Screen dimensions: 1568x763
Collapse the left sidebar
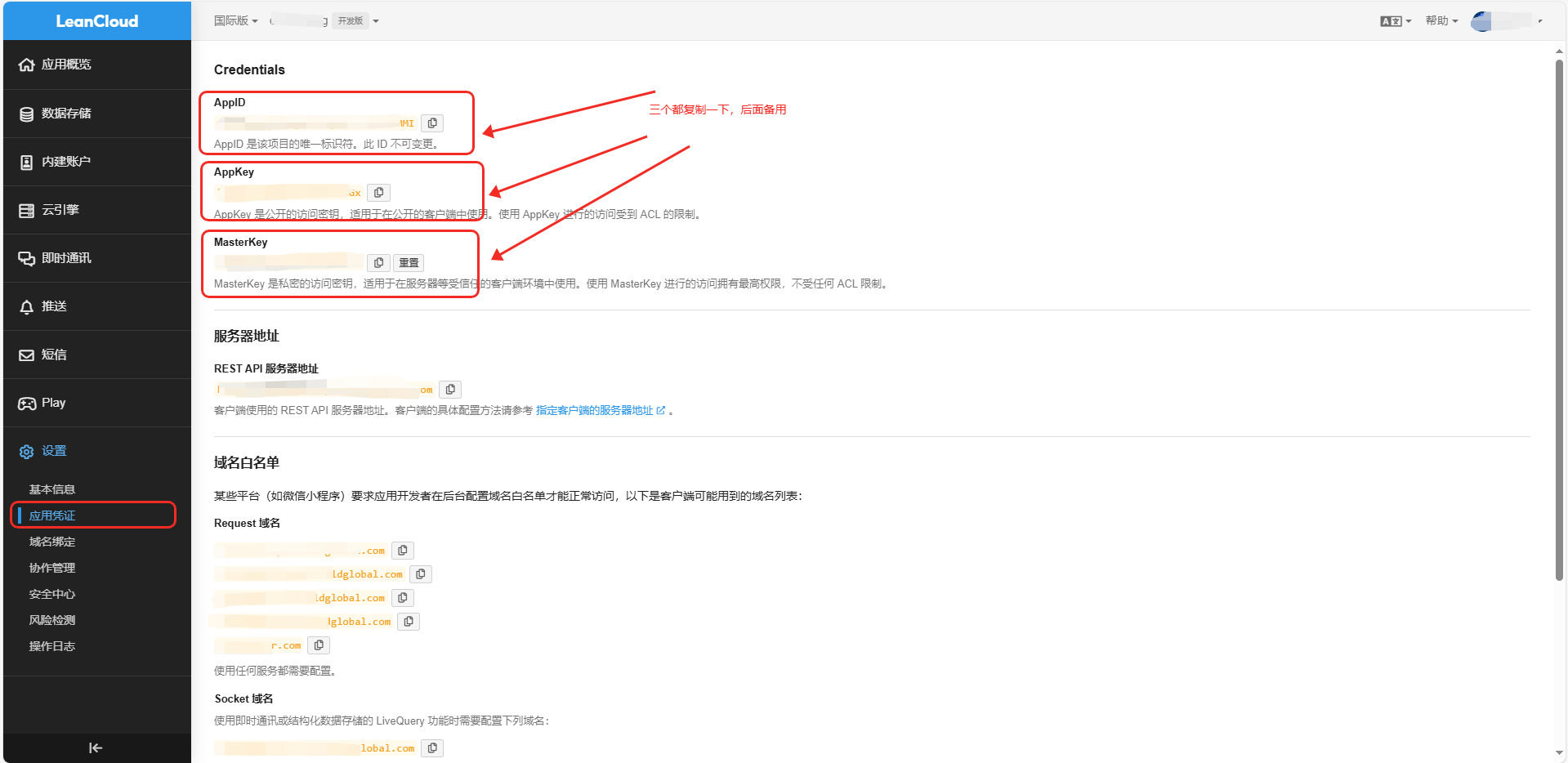pyautogui.click(x=96, y=747)
